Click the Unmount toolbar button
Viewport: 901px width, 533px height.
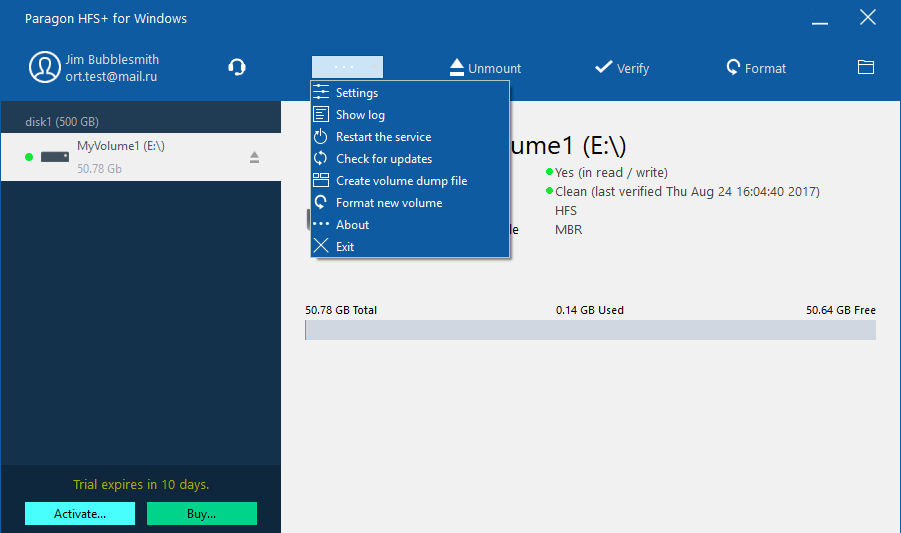(485, 68)
